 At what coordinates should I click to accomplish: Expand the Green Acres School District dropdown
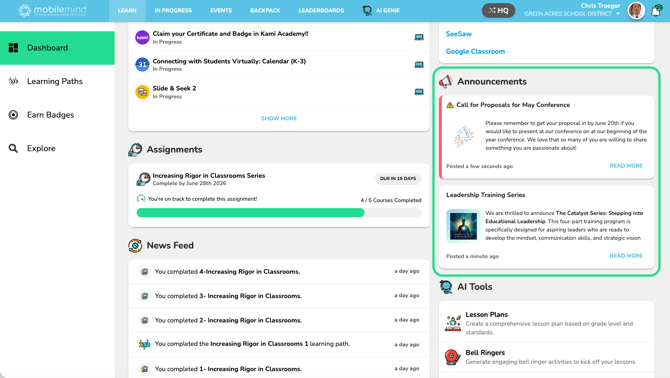click(x=572, y=14)
